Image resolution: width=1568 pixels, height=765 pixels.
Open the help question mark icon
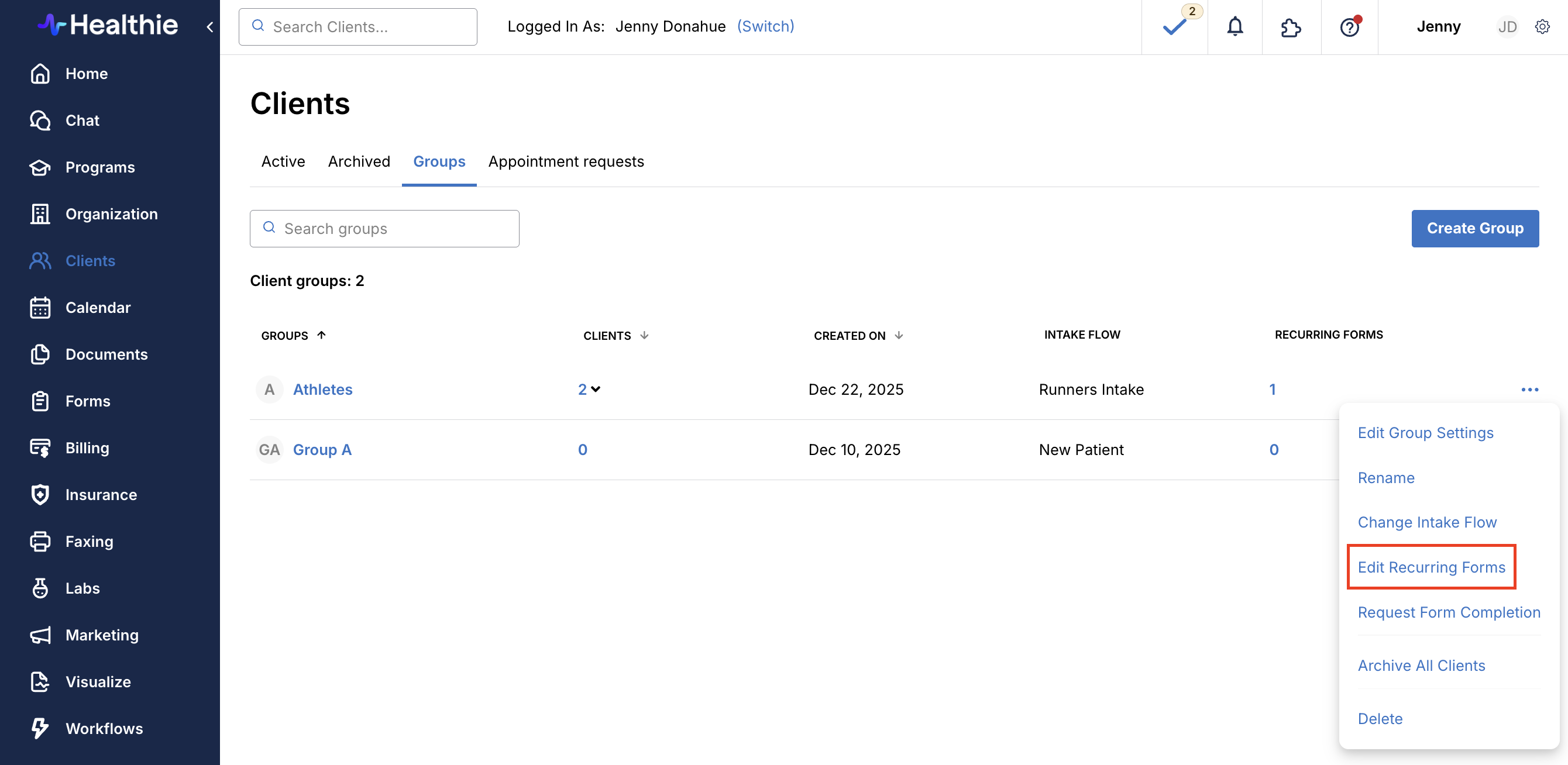coord(1349,27)
